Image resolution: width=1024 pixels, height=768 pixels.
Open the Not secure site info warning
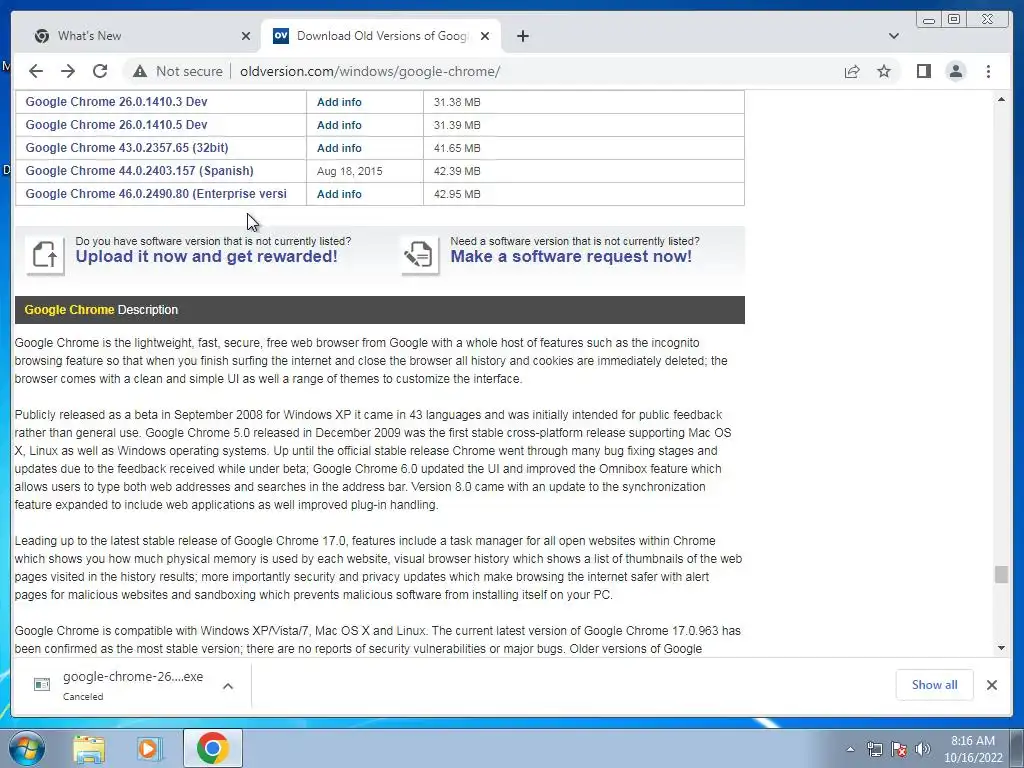click(178, 71)
